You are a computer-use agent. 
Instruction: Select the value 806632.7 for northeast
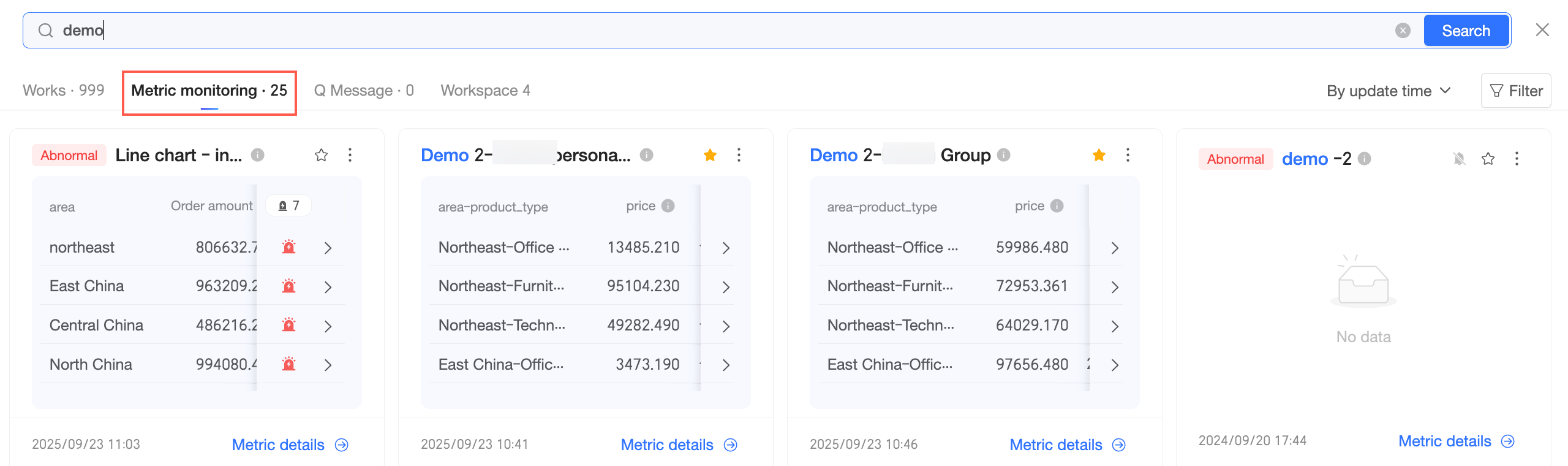[226, 247]
